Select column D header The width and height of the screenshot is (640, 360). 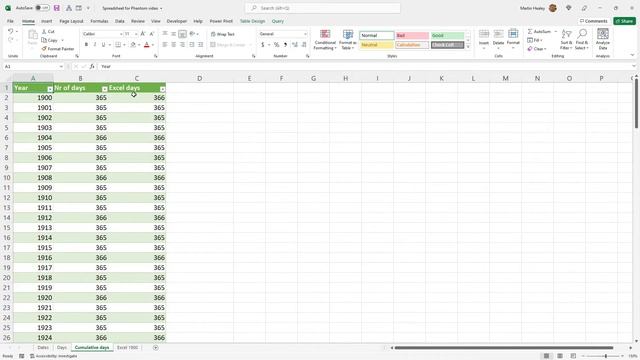[200, 78]
